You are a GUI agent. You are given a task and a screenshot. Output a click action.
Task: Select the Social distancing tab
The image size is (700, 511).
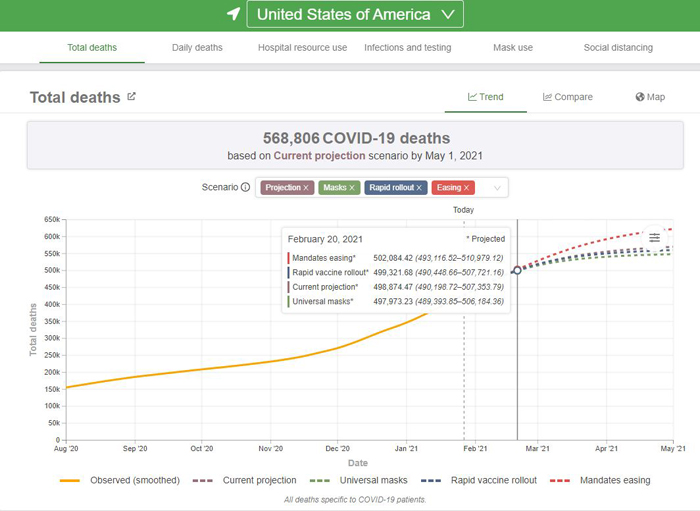click(x=618, y=48)
